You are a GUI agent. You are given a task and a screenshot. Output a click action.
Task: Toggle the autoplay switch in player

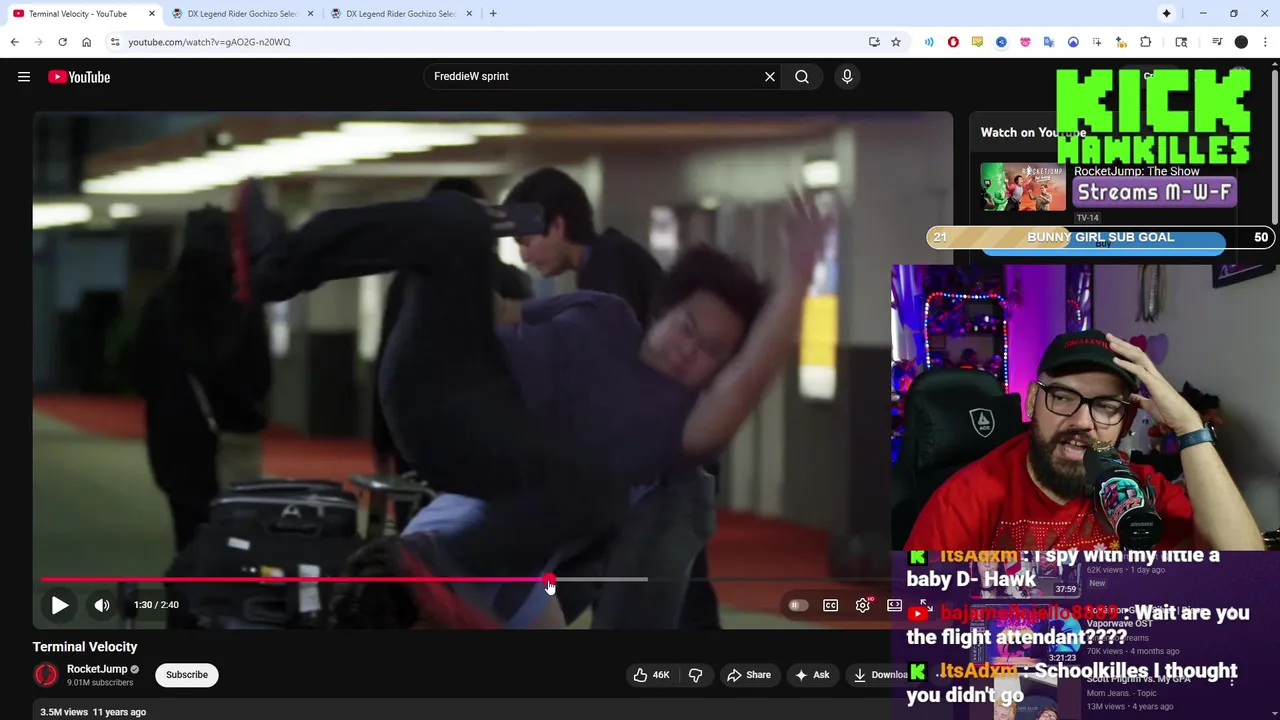(797, 605)
